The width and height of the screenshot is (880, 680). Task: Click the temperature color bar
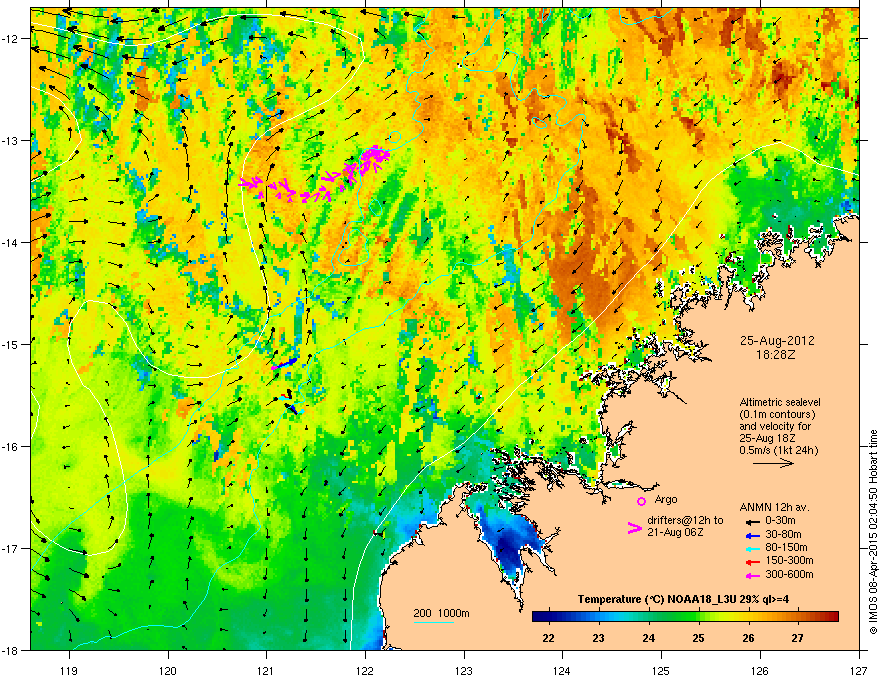coord(685,616)
